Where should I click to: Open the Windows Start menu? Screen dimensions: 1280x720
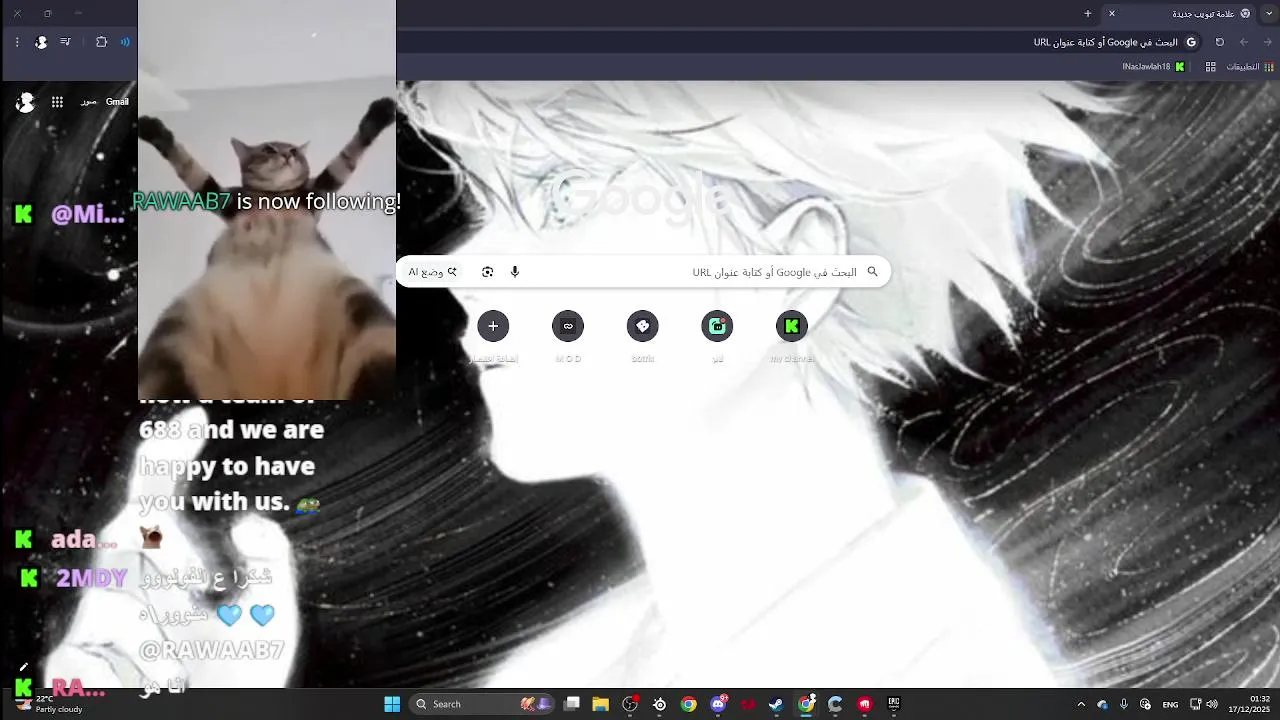(392, 704)
